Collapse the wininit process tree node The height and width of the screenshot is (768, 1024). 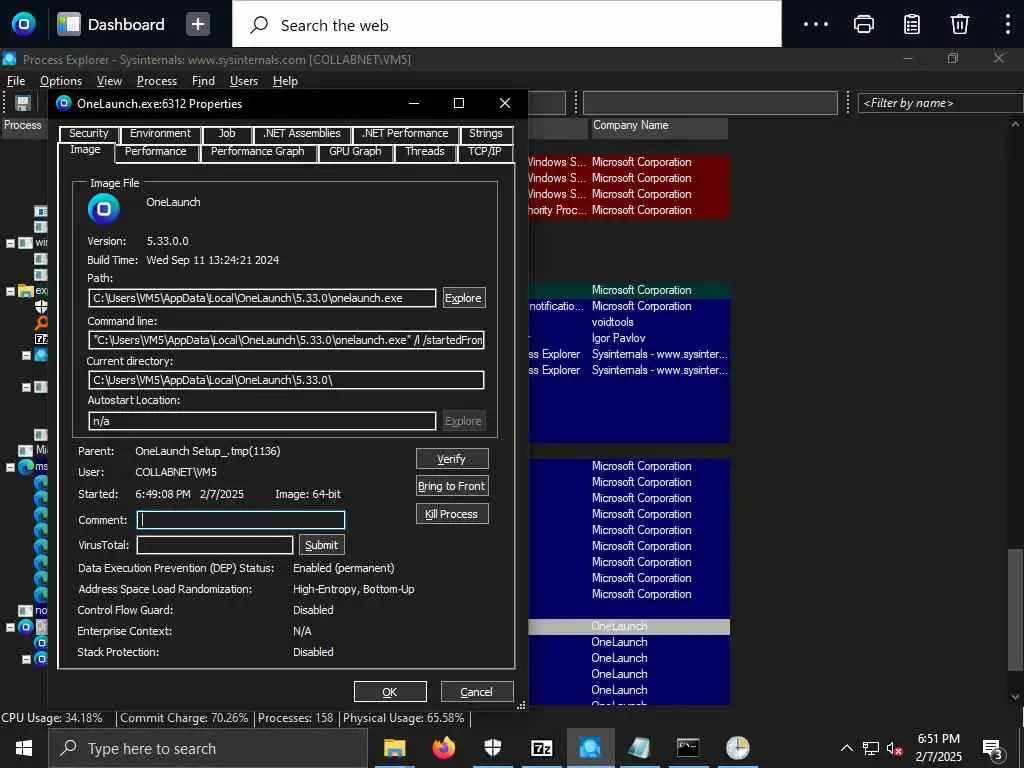[10, 243]
